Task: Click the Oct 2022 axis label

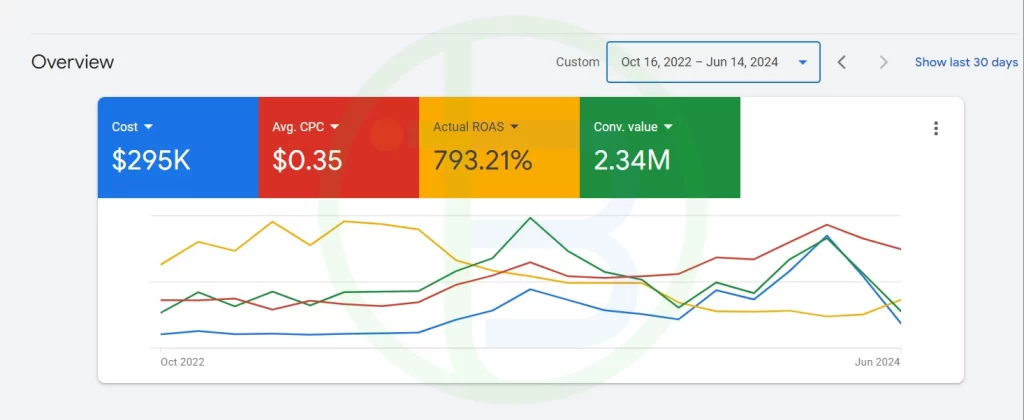Action: (x=182, y=362)
